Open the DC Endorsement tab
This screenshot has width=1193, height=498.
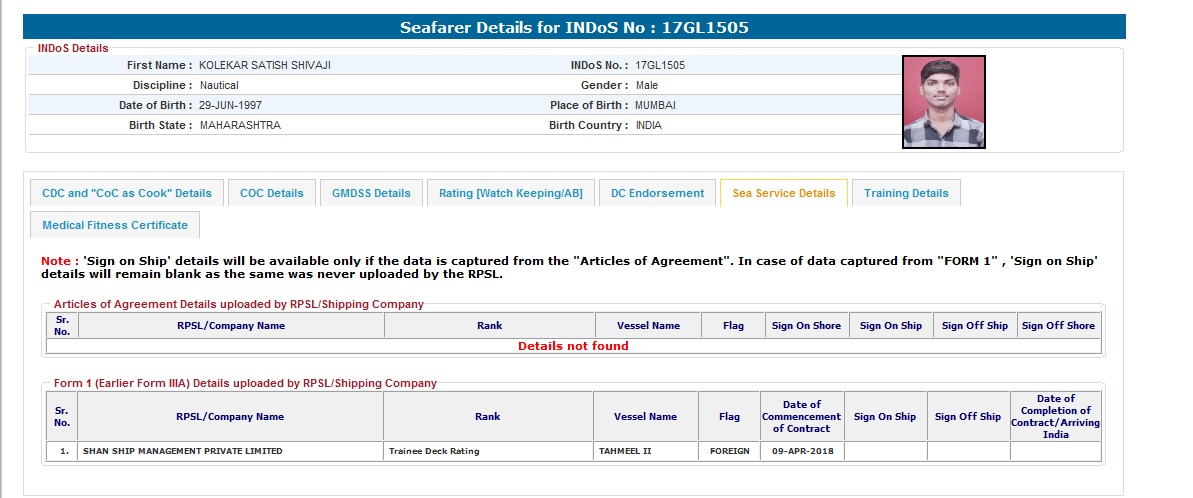click(x=657, y=193)
